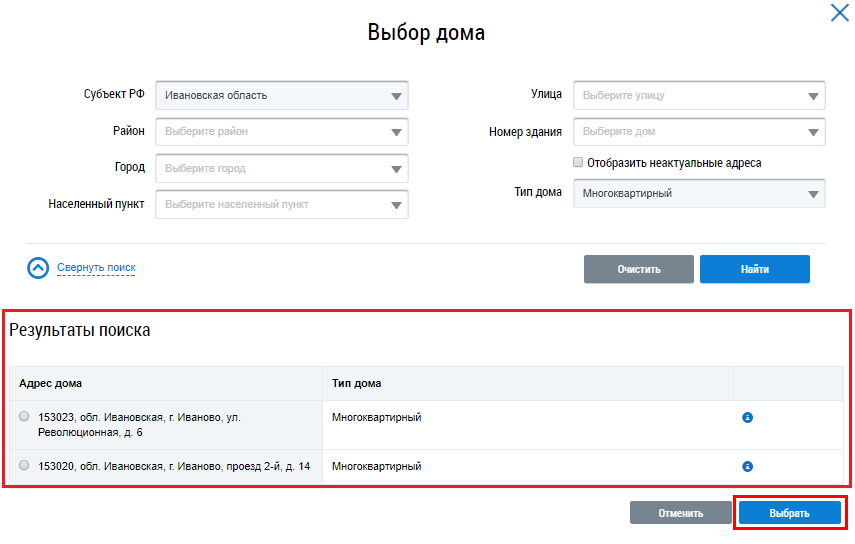Image resolution: width=855 pixels, height=544 pixels.
Task: Open the Город dropdown
Action: pos(282,168)
